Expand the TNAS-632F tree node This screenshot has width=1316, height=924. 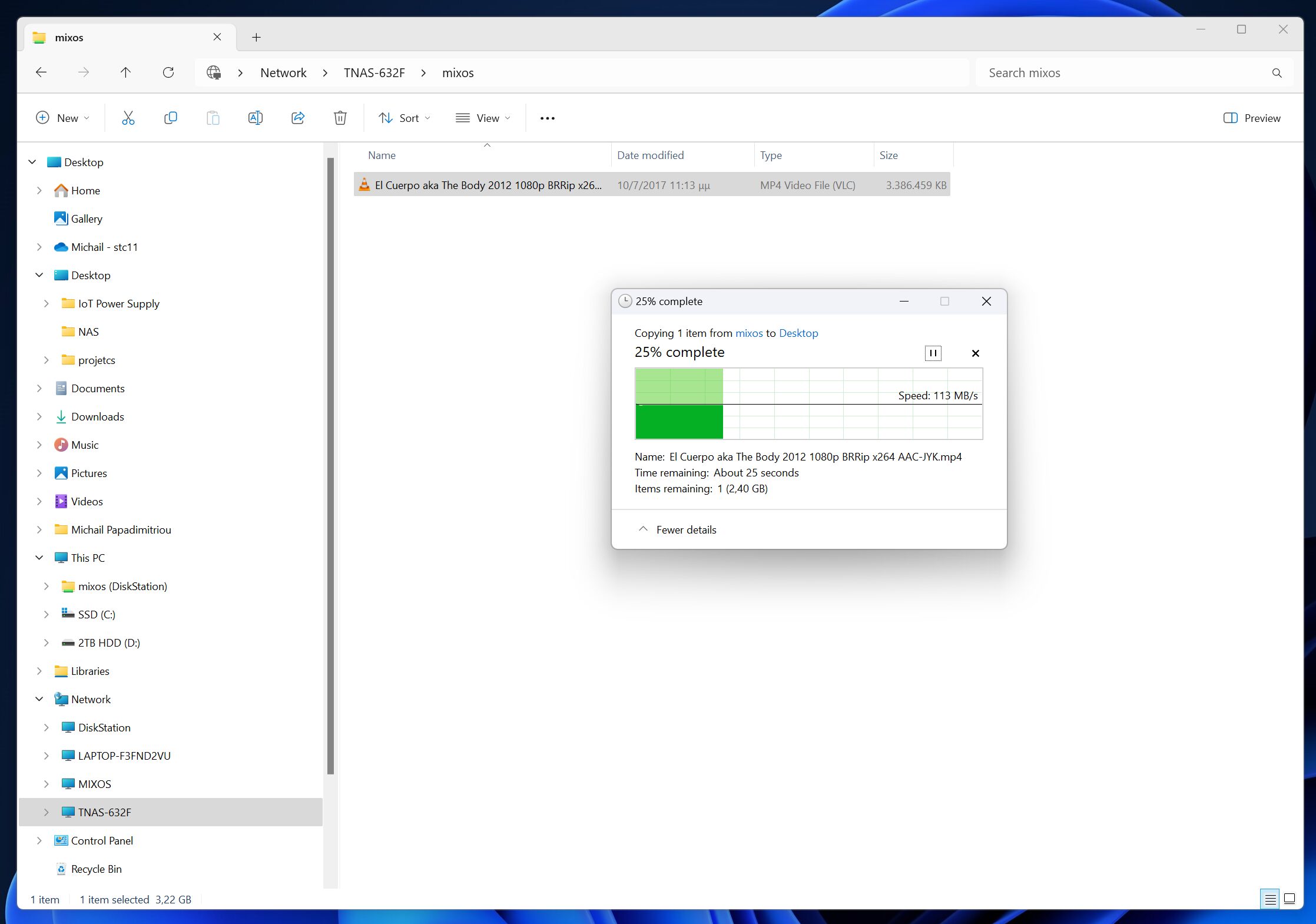click(x=46, y=812)
